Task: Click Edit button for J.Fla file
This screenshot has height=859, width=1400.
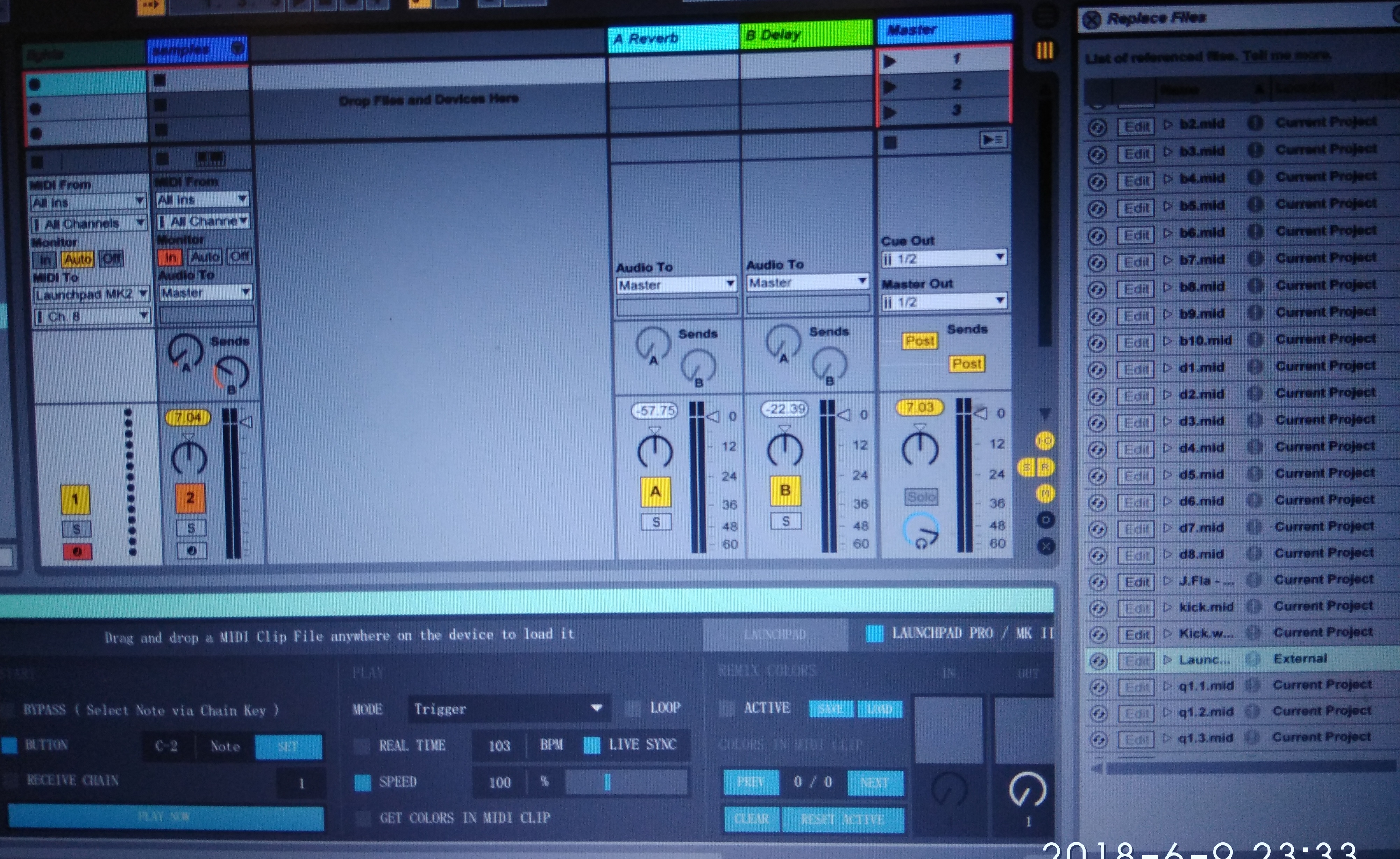Action: pos(1136,582)
